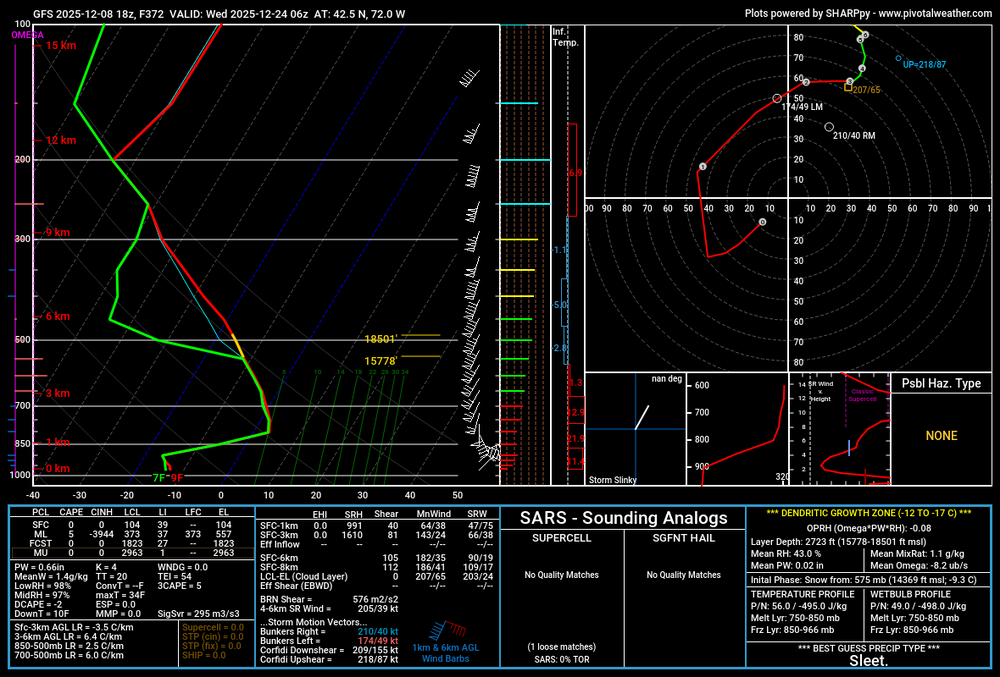Switch to the SGFNT HAIL analogs column
The width and height of the screenshot is (1000, 677).
coord(683,537)
